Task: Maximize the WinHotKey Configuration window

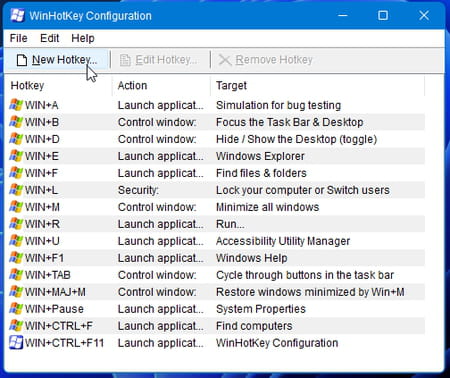Action: [x=383, y=15]
